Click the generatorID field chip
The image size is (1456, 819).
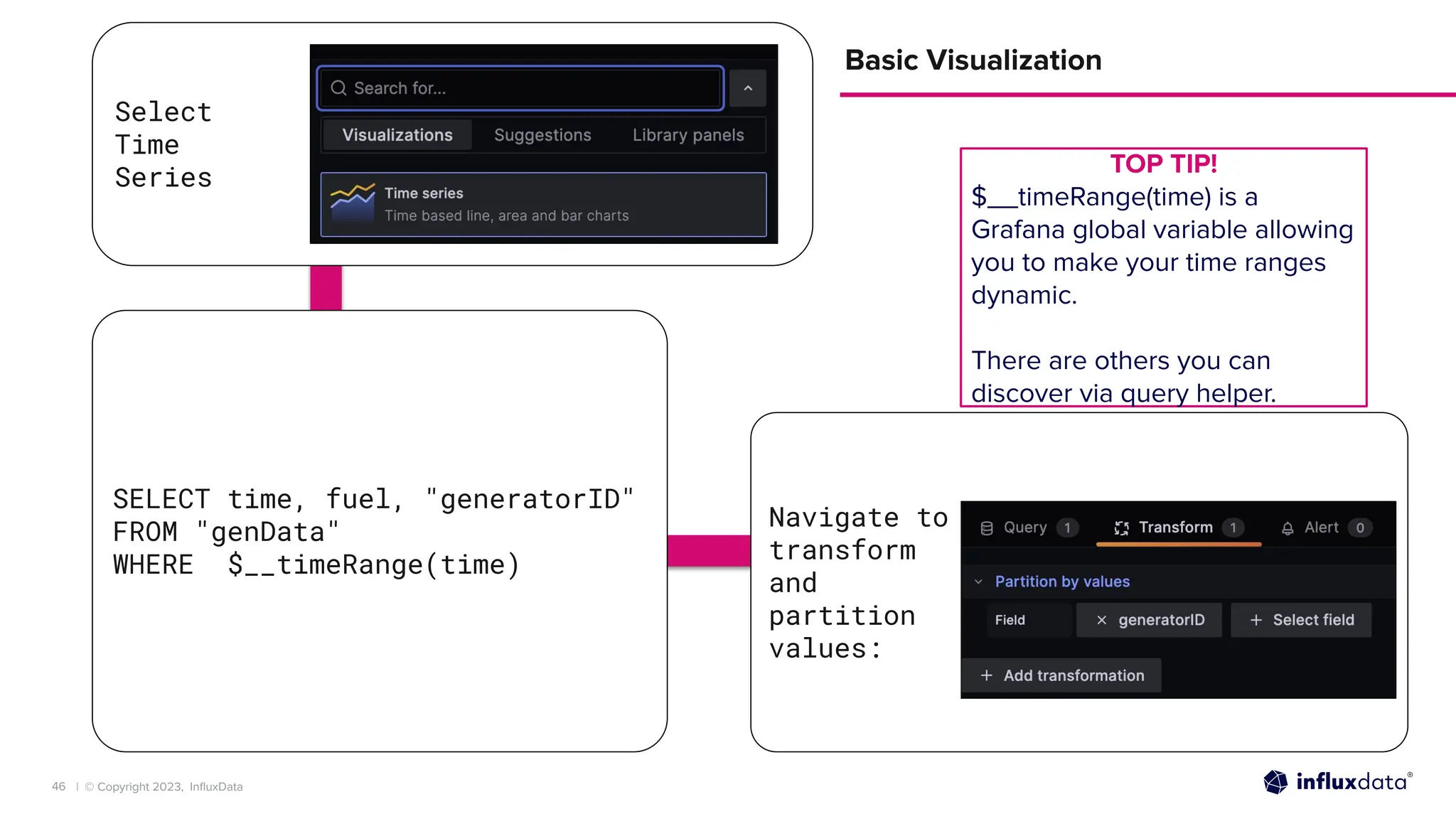1149,620
